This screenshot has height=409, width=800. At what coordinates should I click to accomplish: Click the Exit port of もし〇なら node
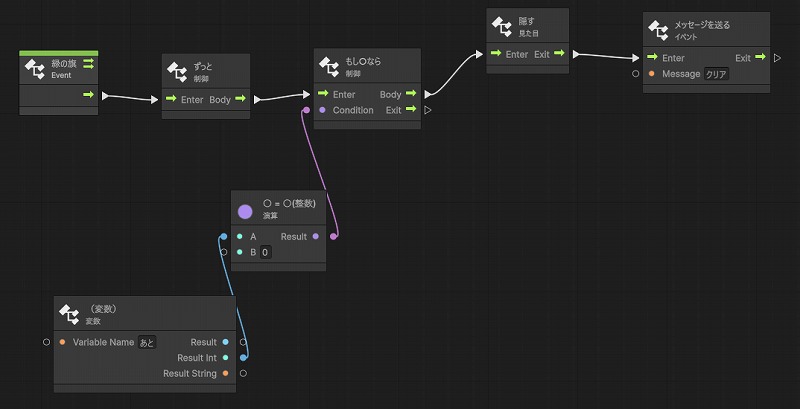(410, 110)
